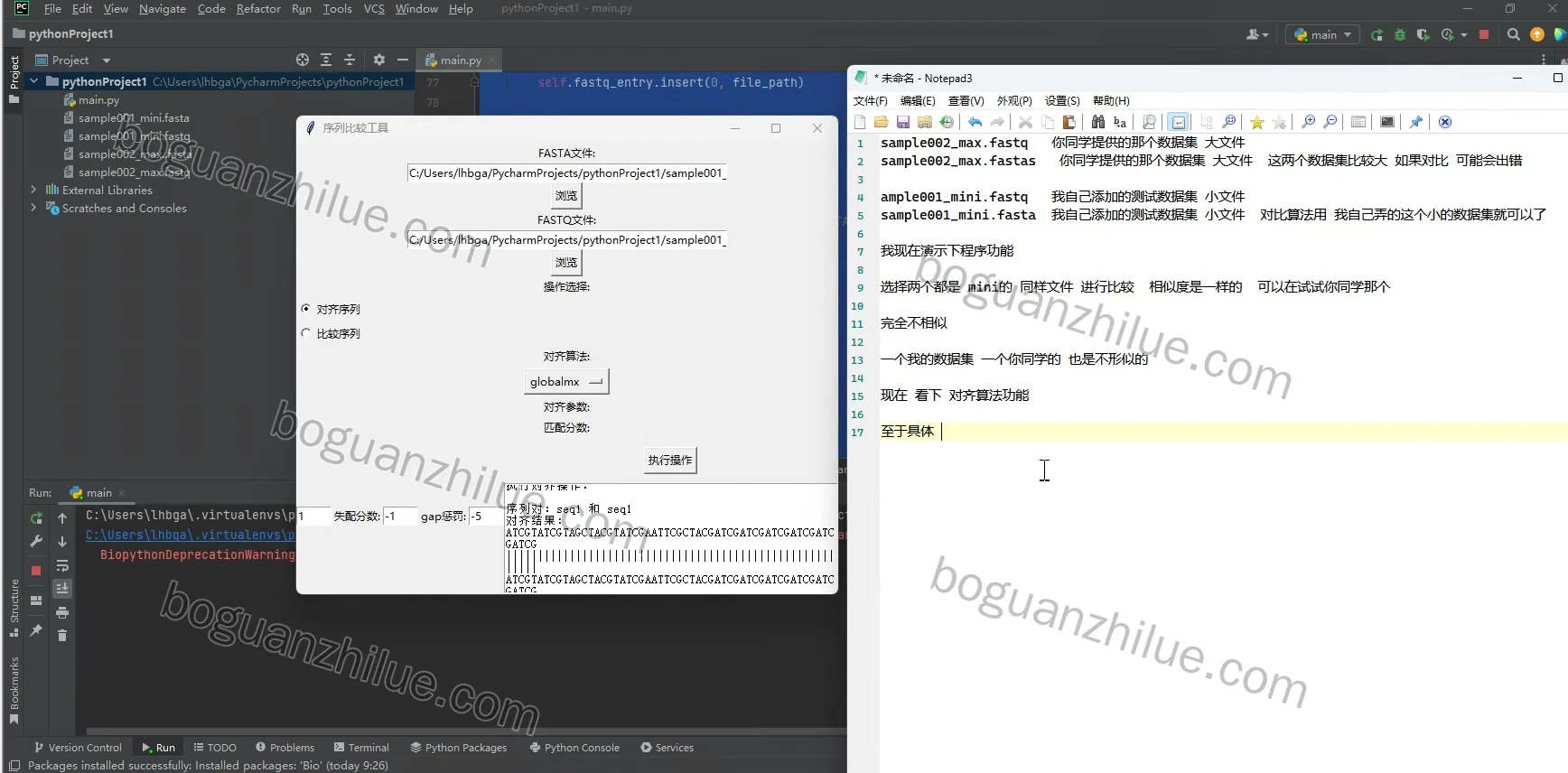Viewport: 1568px width, 773px height.
Task: Toggle always-on-top pin in Notepad3
Action: 1416,122
